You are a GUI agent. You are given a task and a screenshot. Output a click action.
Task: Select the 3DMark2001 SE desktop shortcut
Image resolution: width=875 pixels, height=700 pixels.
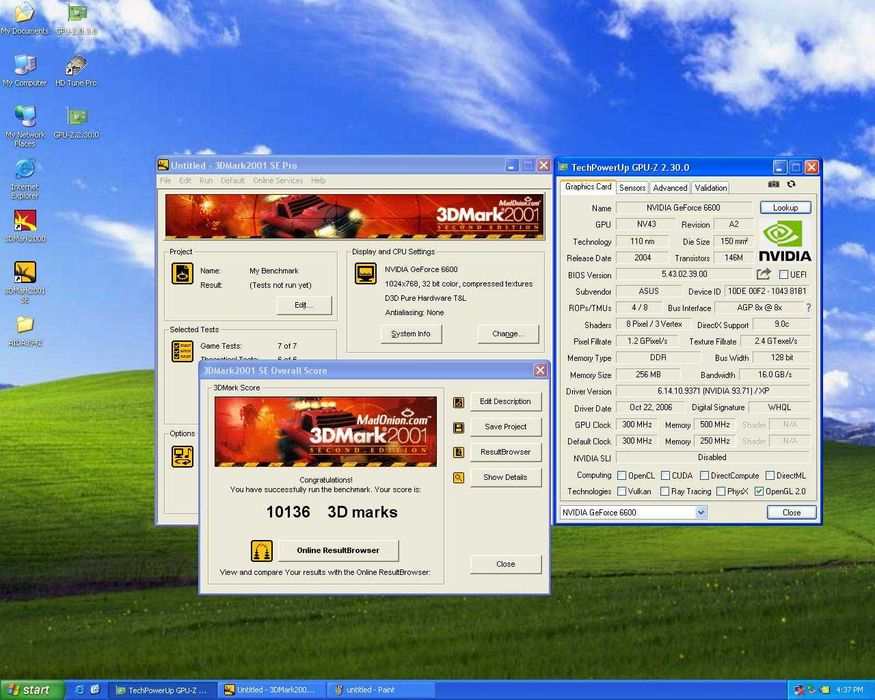tap(25, 282)
